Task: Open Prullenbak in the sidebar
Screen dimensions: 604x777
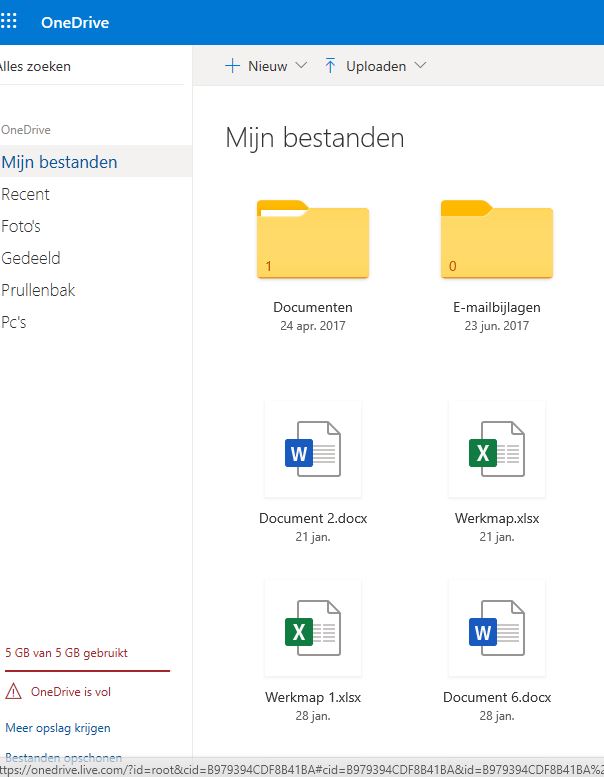Action: 38,290
